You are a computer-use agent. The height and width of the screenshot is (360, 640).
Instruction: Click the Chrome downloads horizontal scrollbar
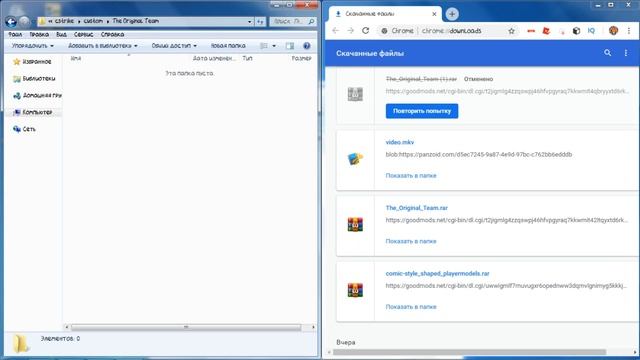[469, 352]
